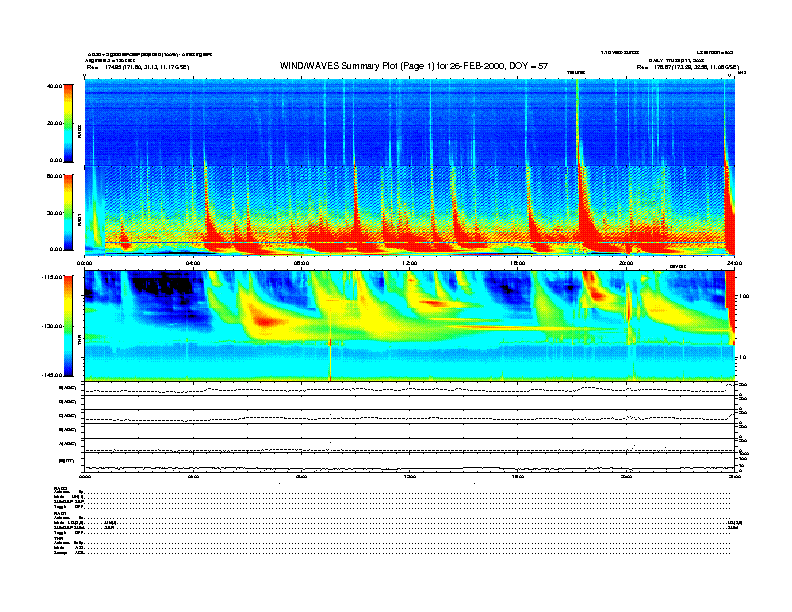Click the 10 tick right of TNR panel

tap(743, 357)
